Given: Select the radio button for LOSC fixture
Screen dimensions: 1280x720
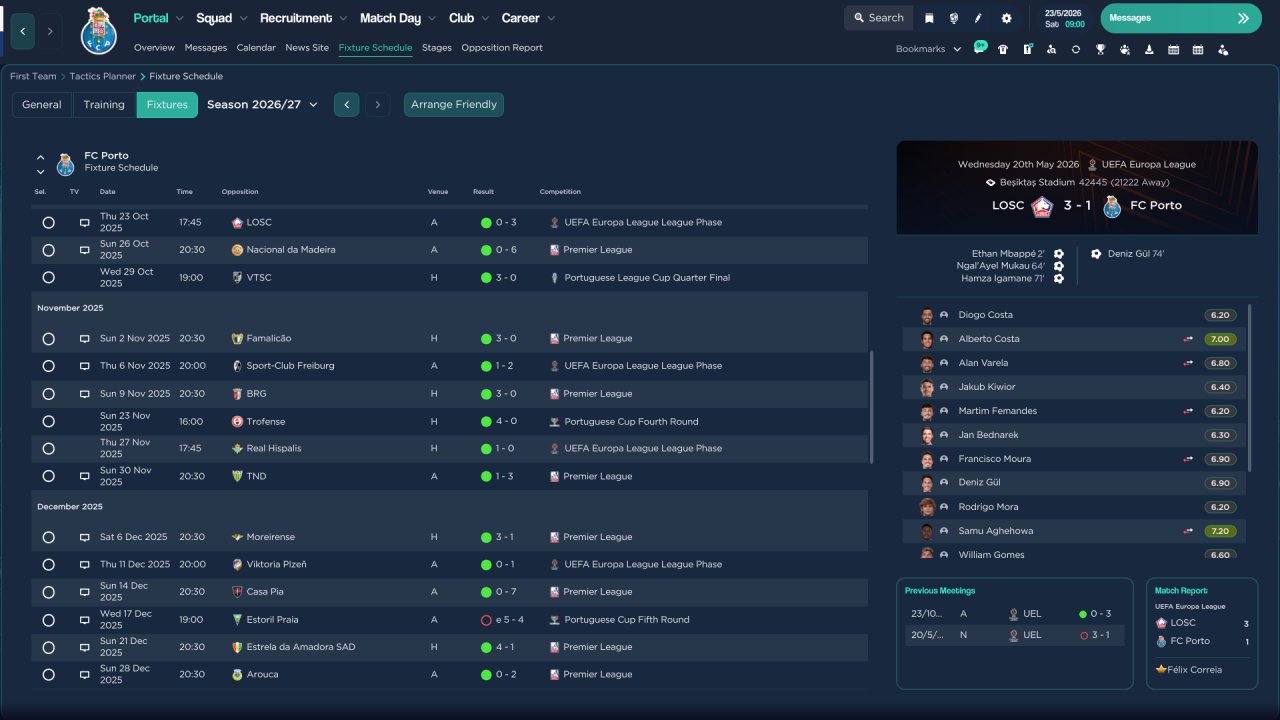Looking at the screenshot, I should click(48, 223).
